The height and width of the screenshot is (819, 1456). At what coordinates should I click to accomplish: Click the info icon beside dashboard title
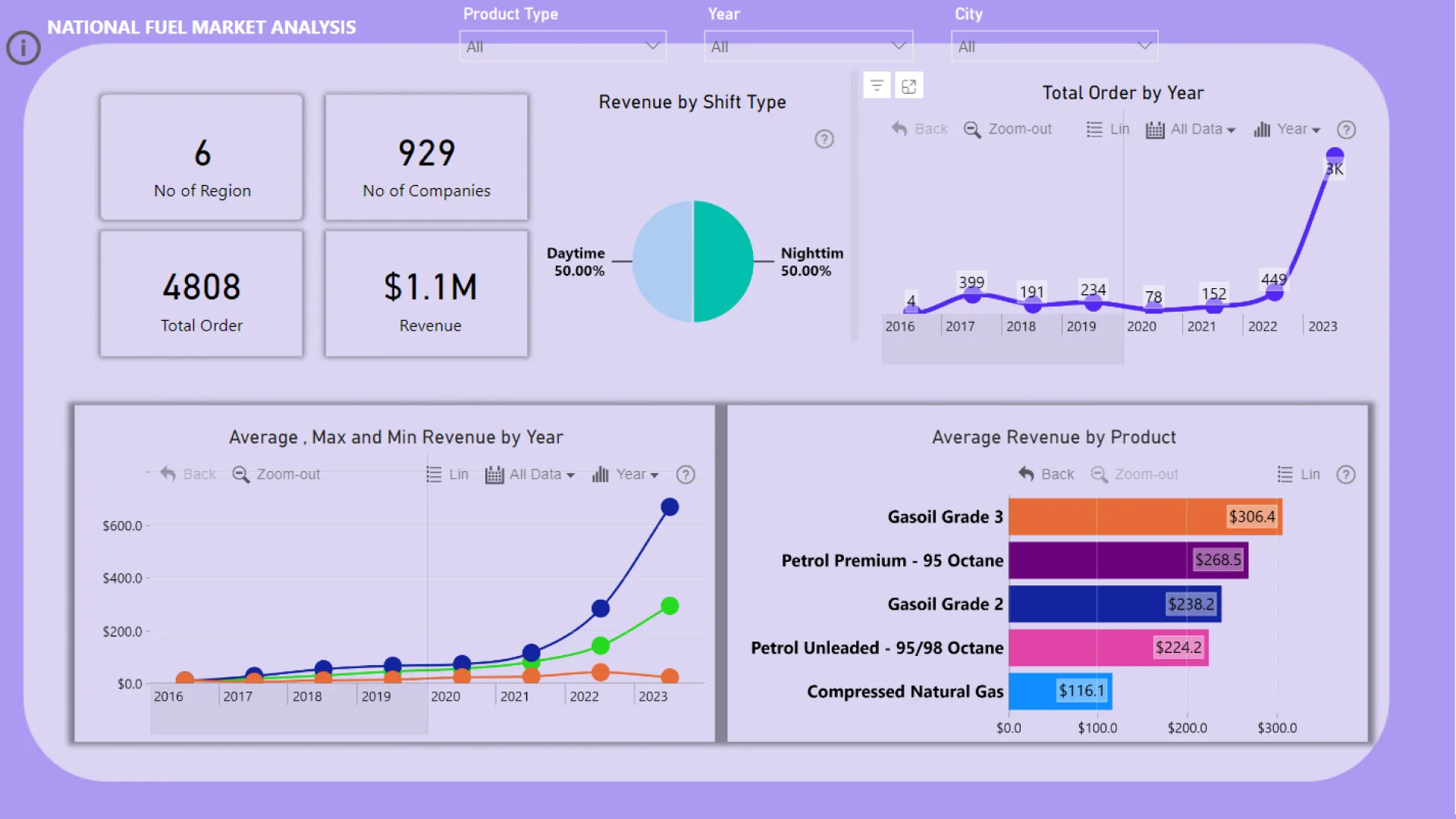pos(24,48)
